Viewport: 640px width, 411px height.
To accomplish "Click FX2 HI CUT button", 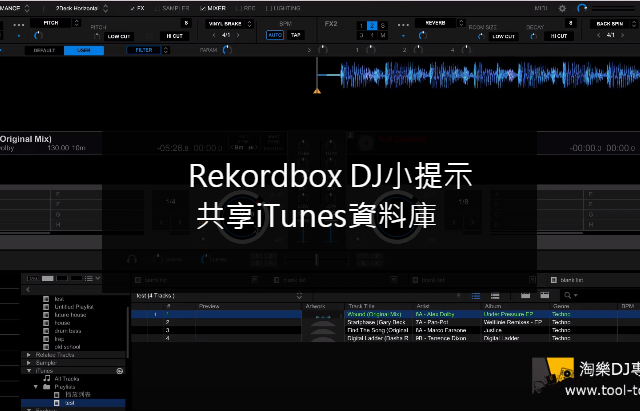I will (x=559, y=36).
